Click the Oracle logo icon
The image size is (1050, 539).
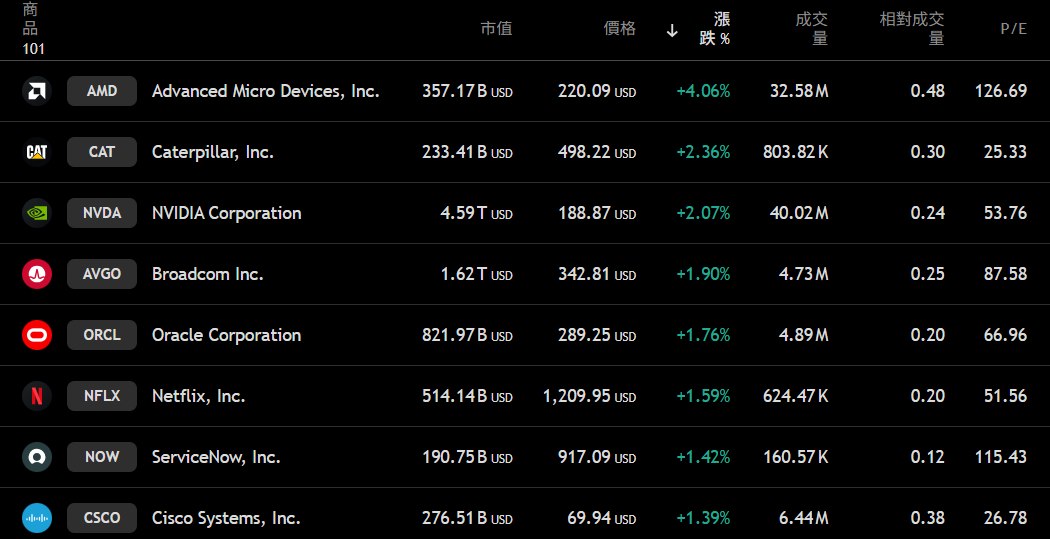(x=36, y=335)
